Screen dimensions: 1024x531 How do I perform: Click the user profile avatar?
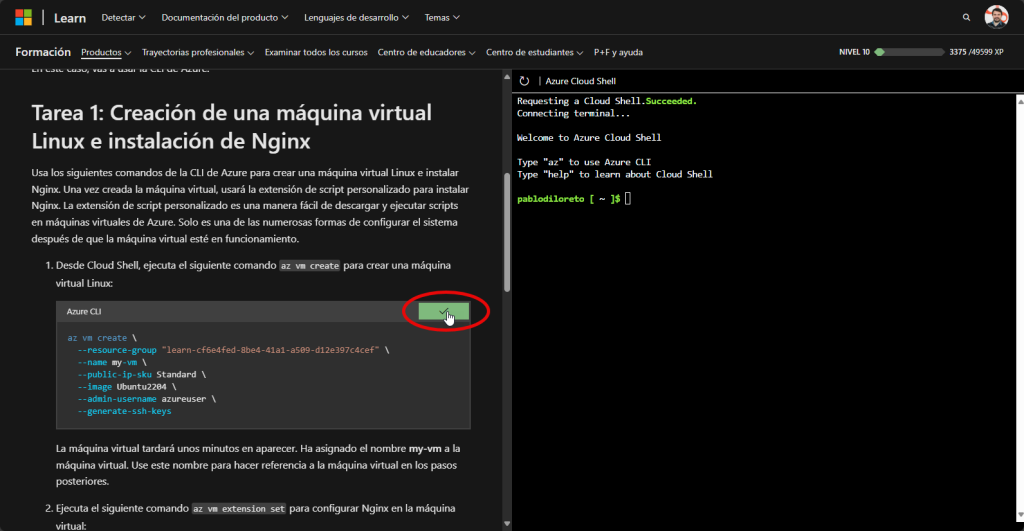(996, 17)
